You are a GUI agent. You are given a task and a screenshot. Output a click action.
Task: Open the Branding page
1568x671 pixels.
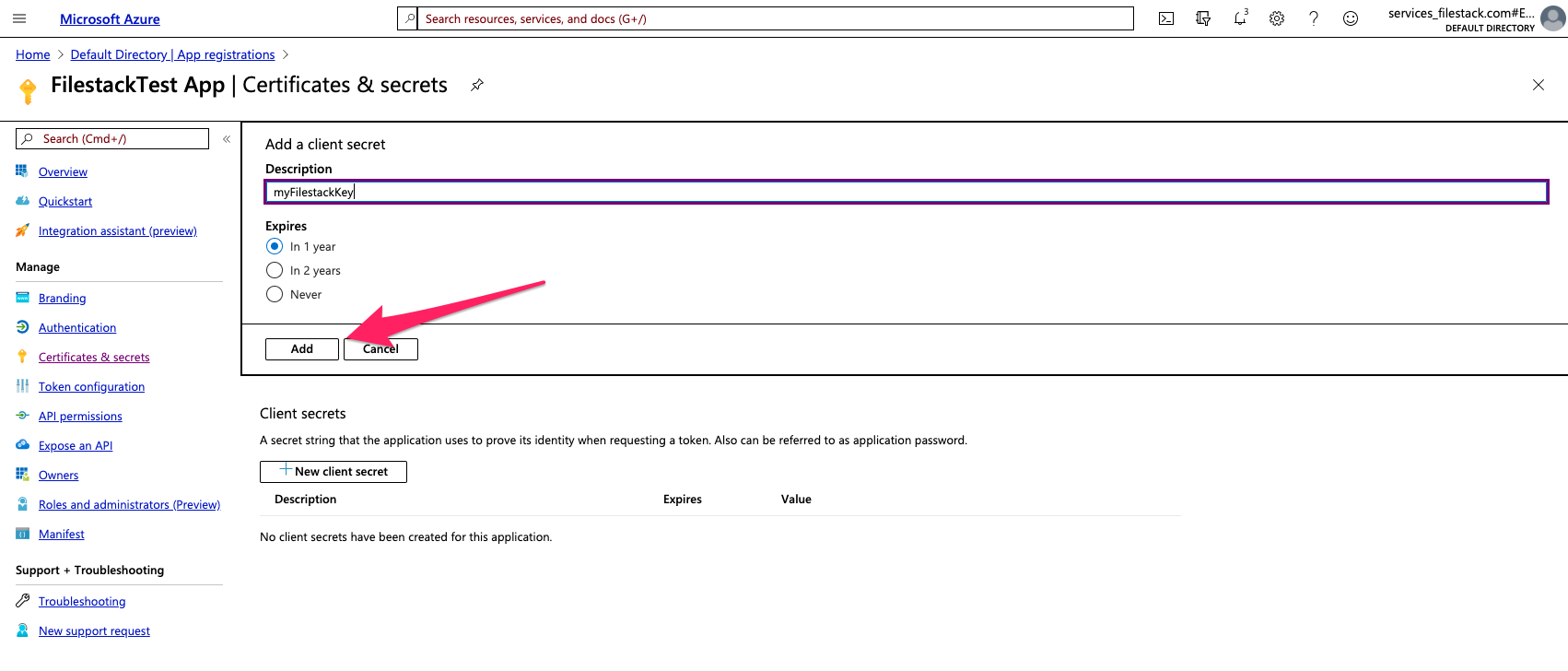(62, 299)
